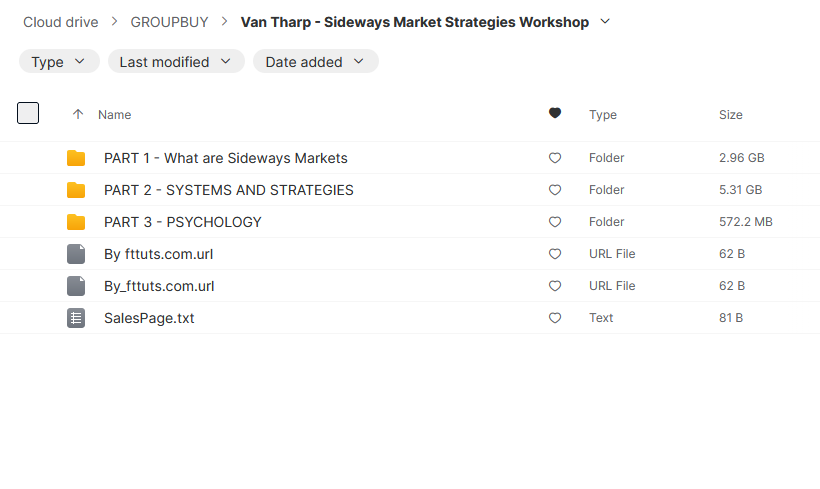This screenshot has width=820, height=489.
Task: Open the Date added filter dropdown
Action: 315,62
